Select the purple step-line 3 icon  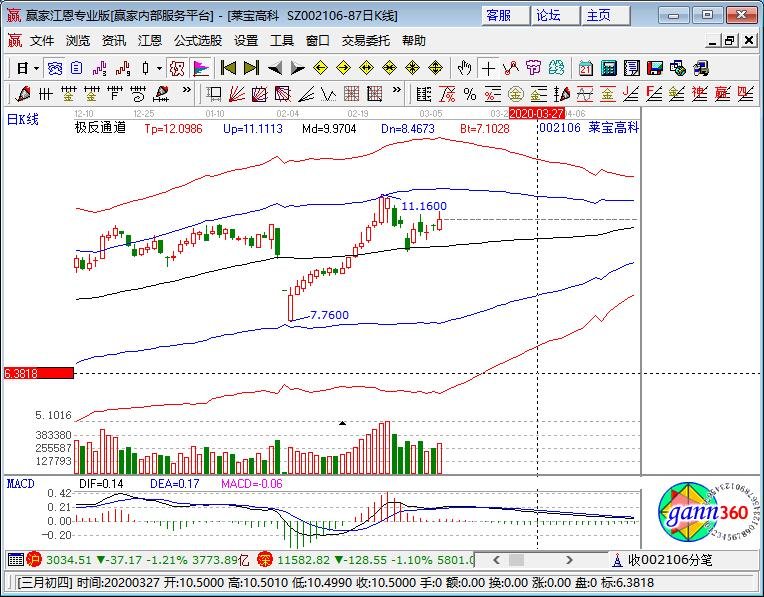pos(99,68)
